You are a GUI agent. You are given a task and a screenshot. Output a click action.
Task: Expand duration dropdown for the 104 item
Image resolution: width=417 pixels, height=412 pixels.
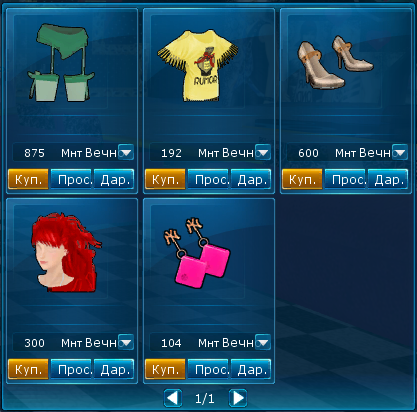click(x=263, y=342)
